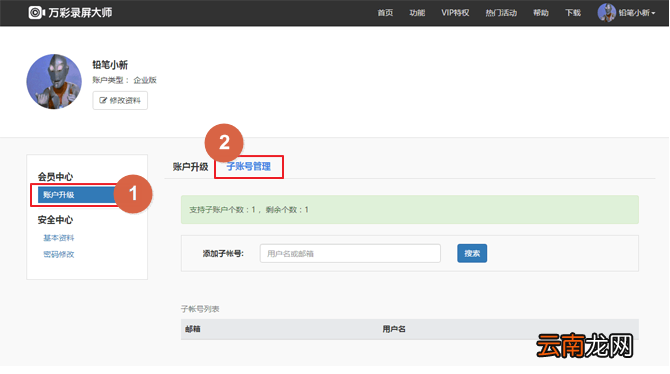The image size is (670, 374).
Task: Open 密码修改 in the sidebar
Action: 59,254
